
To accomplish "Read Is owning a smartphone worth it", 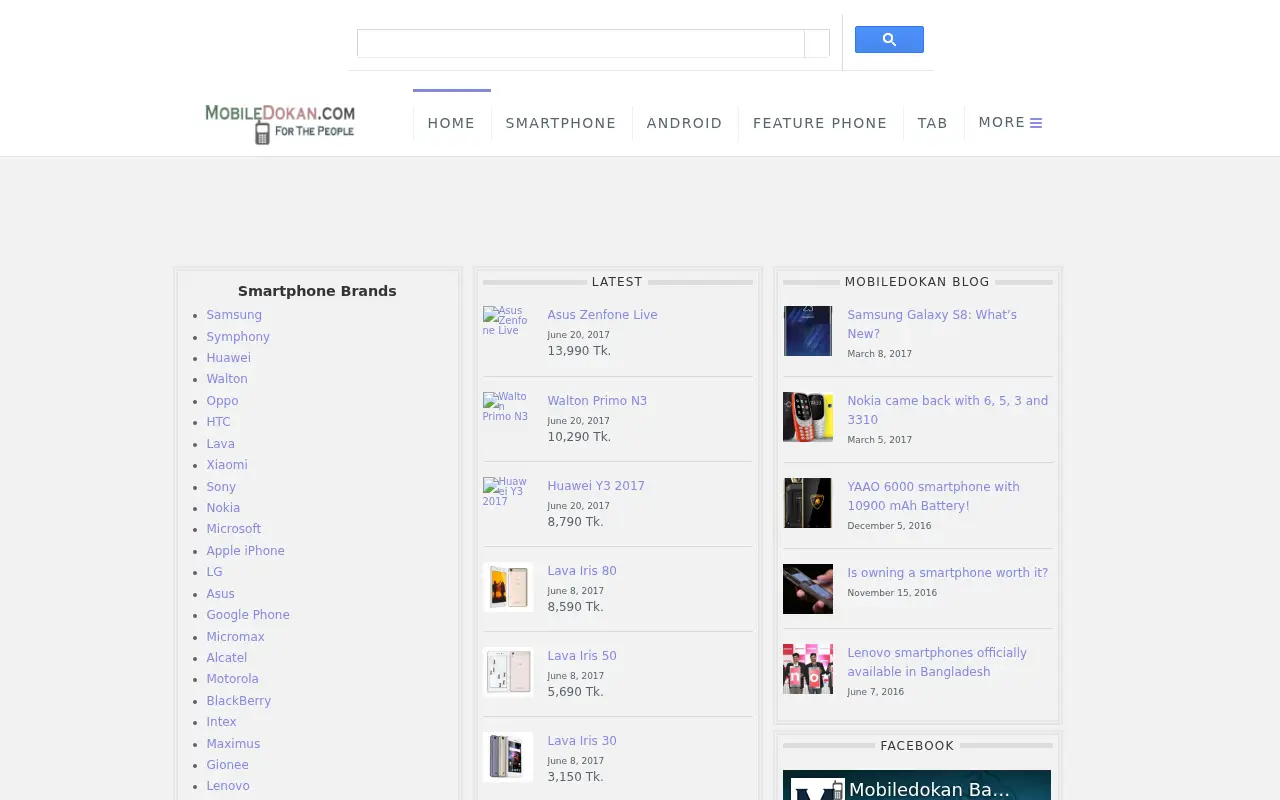I will 948,573.
